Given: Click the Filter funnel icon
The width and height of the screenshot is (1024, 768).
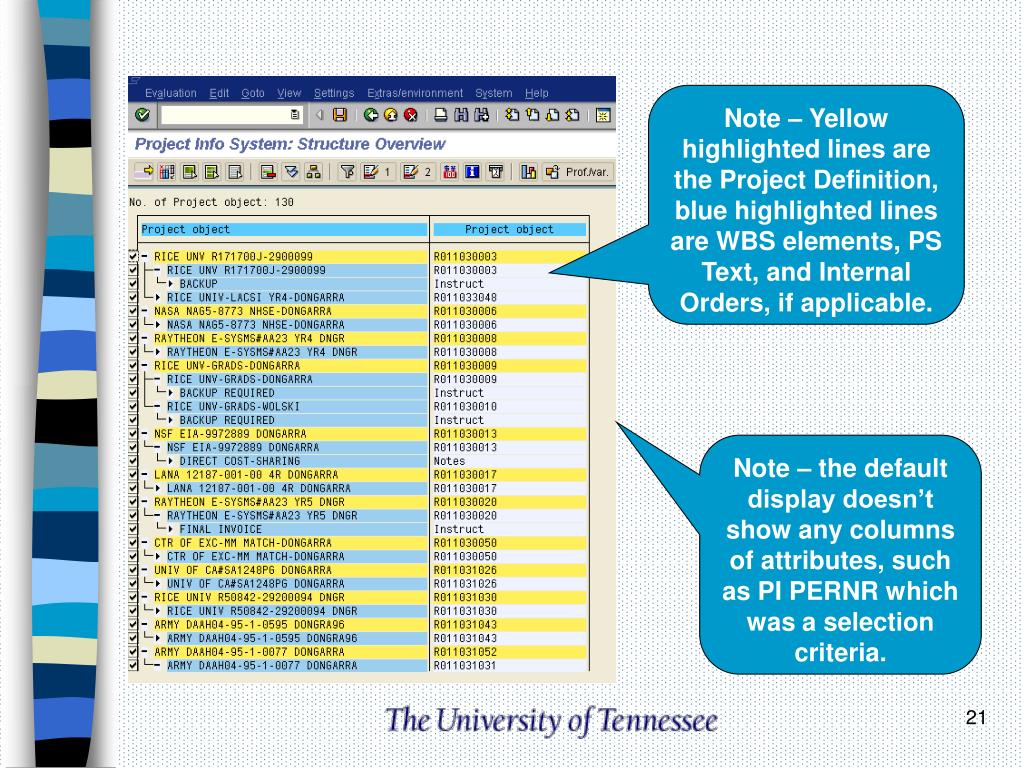Looking at the screenshot, I should pos(347,172).
